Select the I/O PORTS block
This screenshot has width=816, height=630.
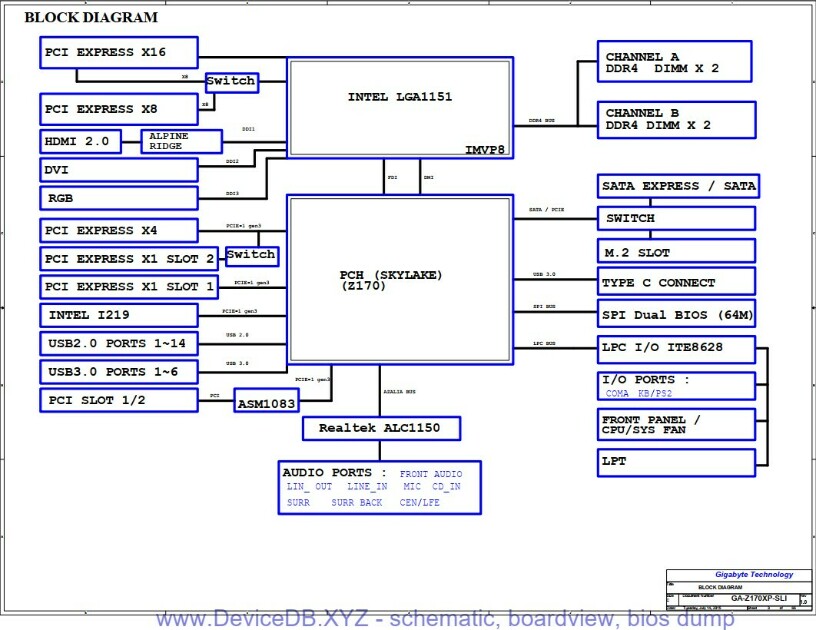[676, 386]
